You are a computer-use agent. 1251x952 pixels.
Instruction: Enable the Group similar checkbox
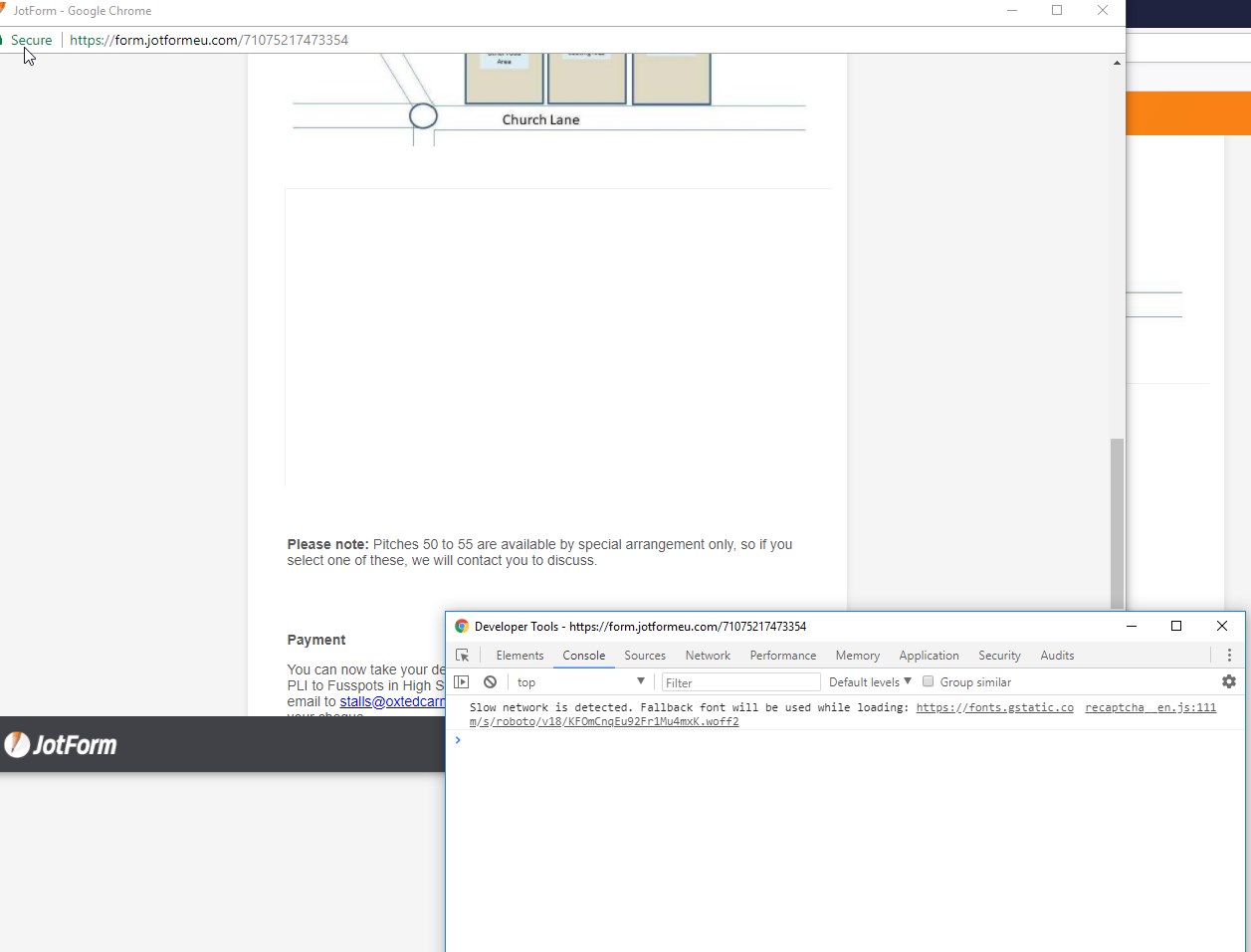click(928, 681)
